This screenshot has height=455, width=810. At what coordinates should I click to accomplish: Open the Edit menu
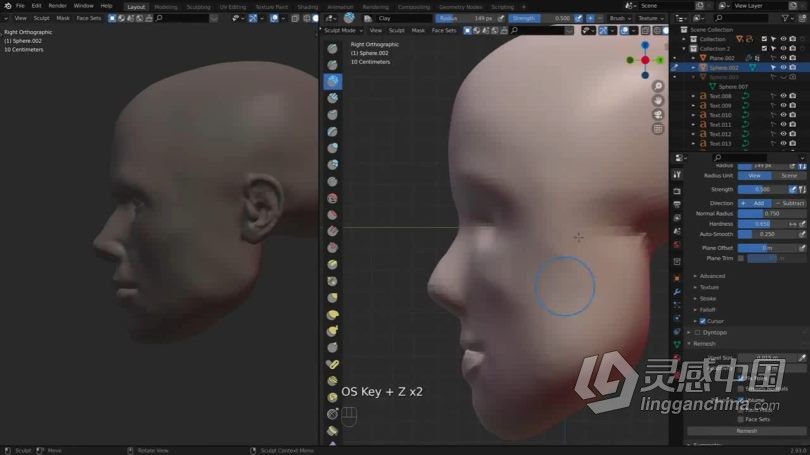click(36, 6)
